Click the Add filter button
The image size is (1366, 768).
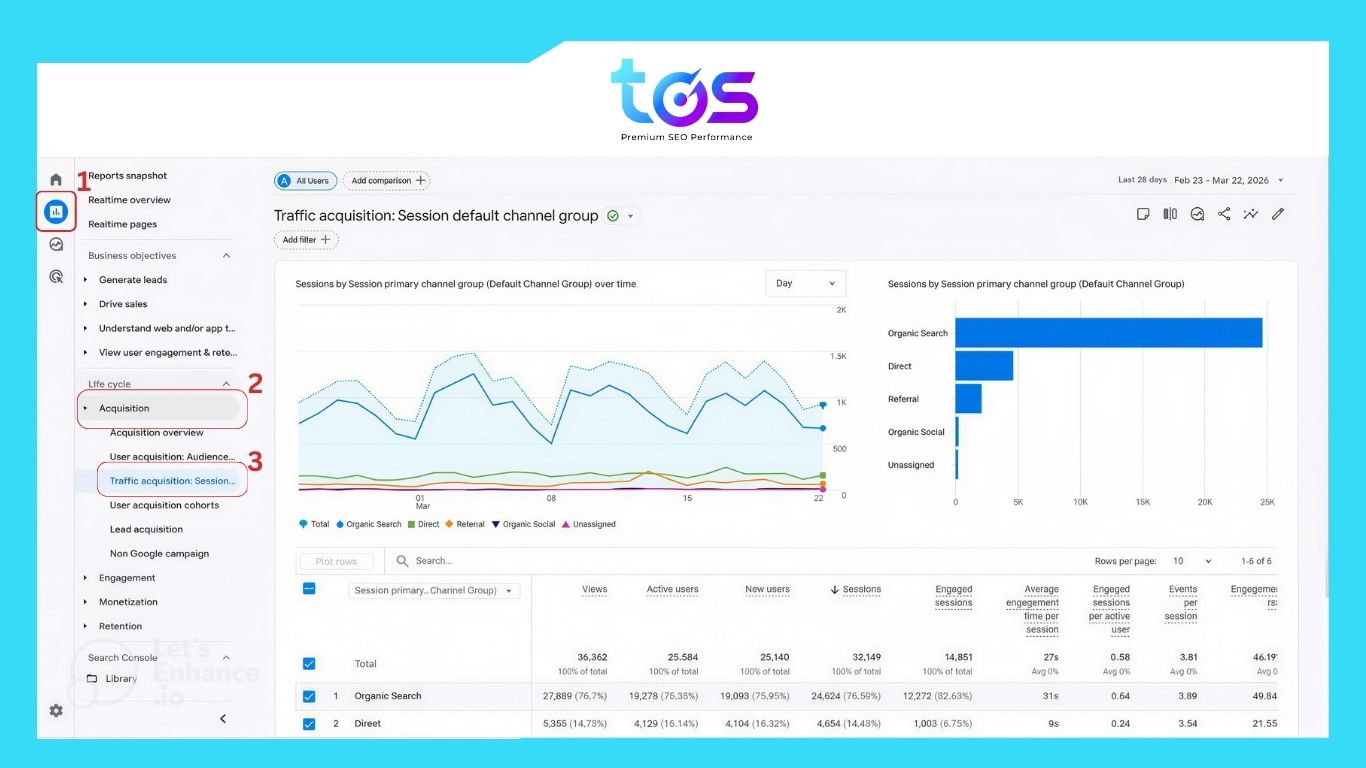pos(306,240)
